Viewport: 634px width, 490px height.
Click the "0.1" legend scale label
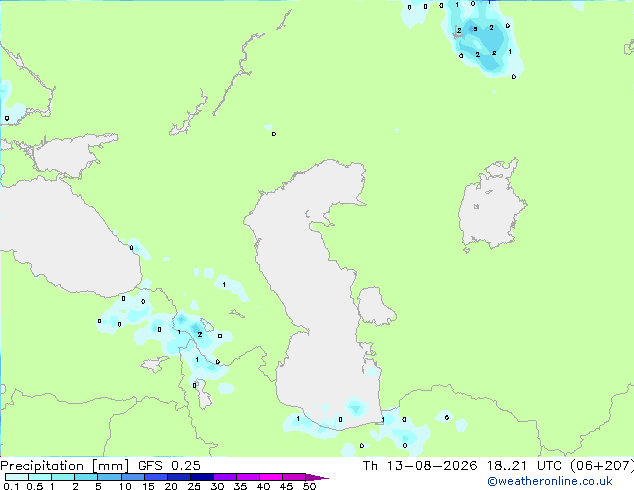11,486
